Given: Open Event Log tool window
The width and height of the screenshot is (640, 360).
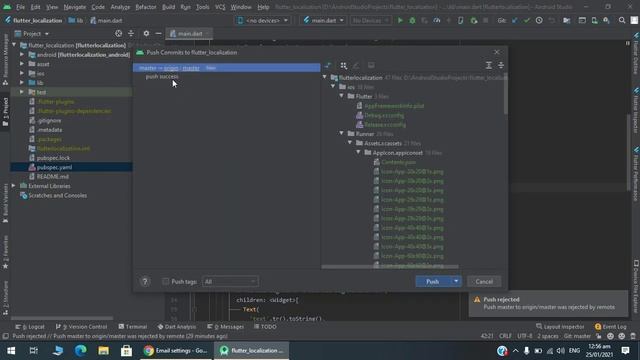Looking at the screenshot, I should (x=610, y=327).
